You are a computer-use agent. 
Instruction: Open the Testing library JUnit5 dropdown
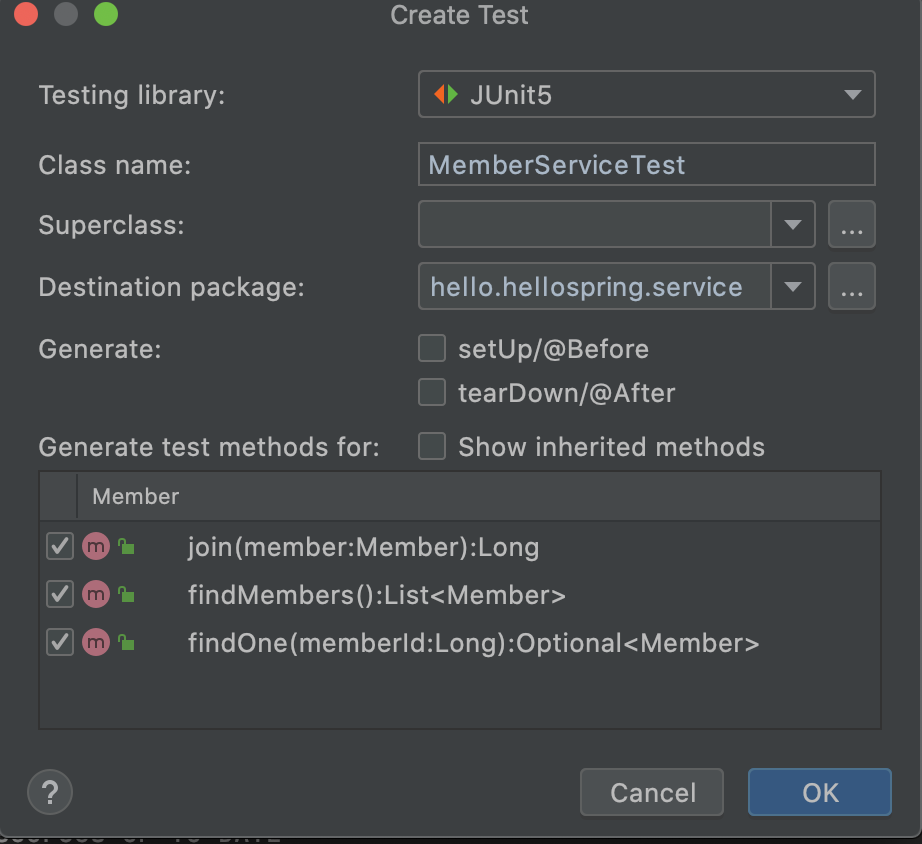point(646,94)
